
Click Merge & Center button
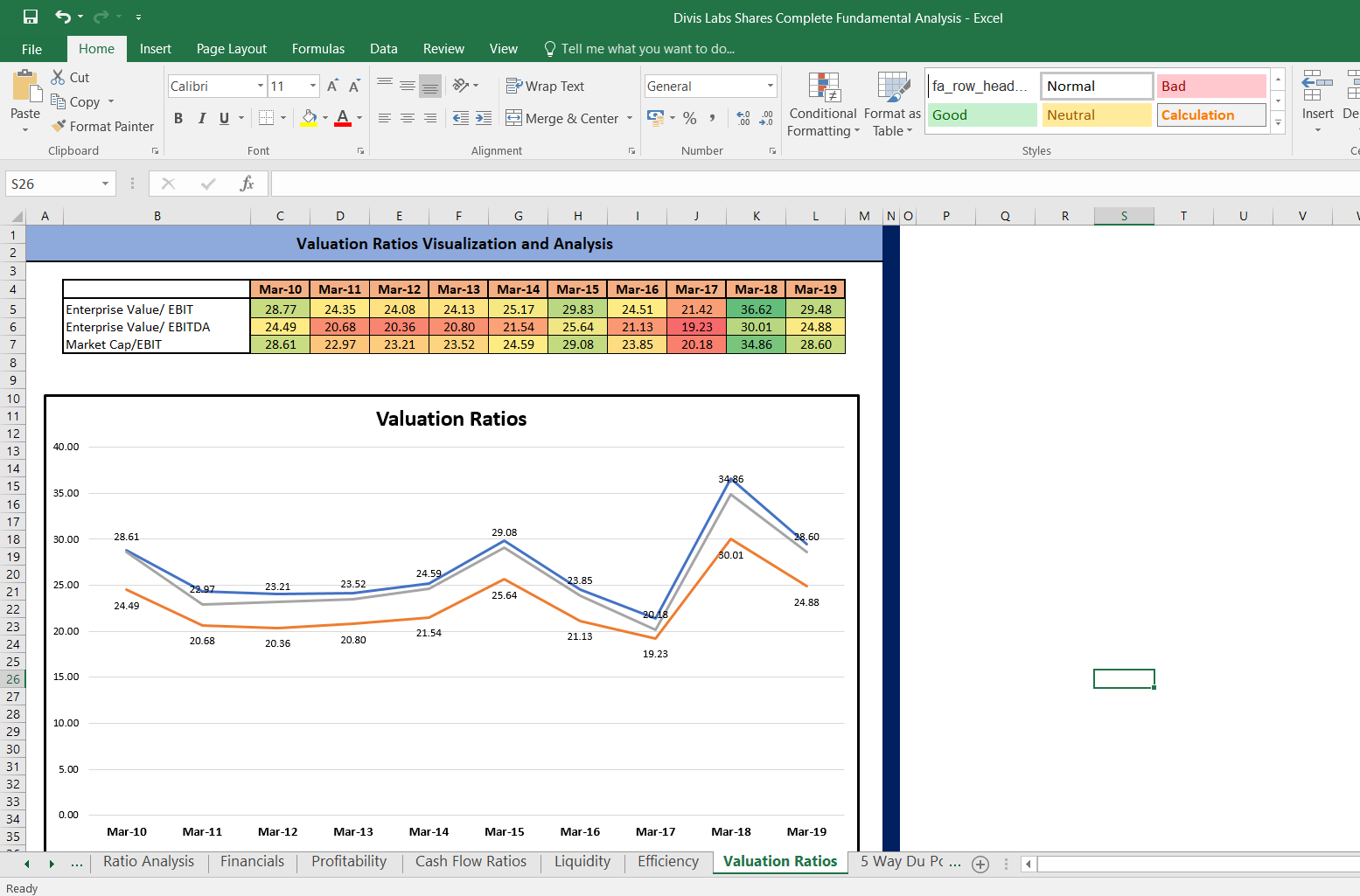[563, 118]
